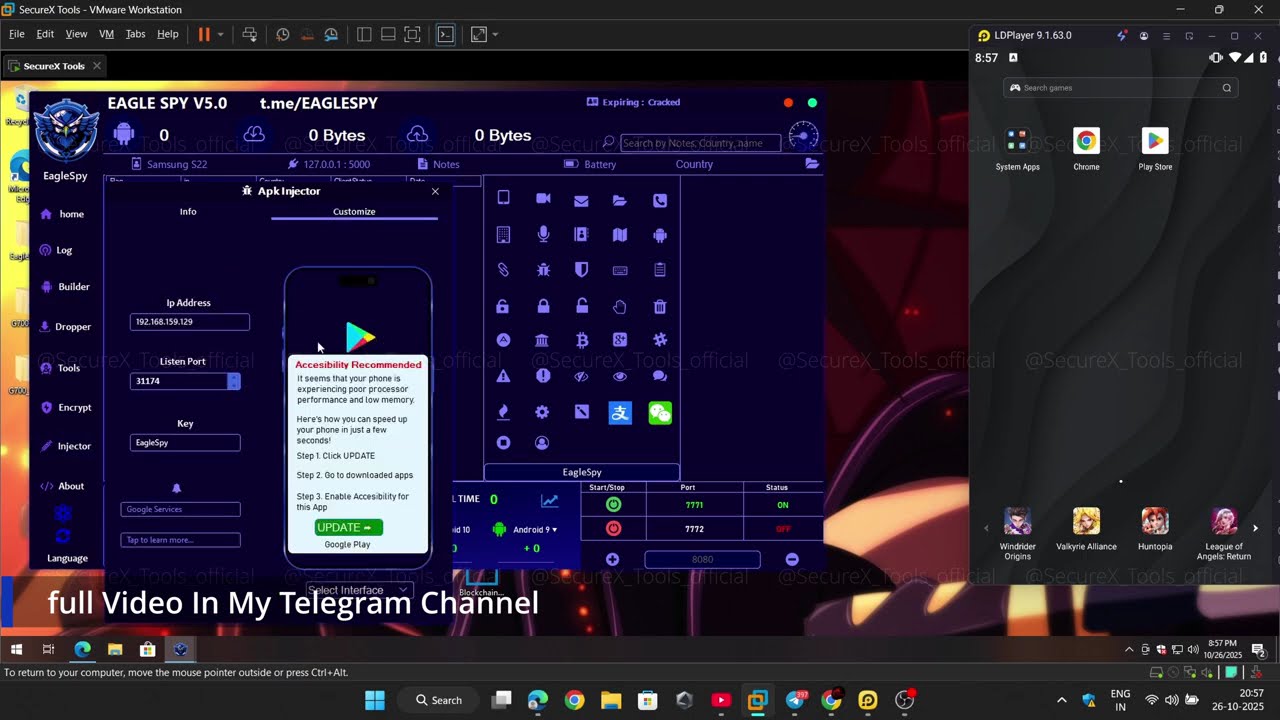The width and height of the screenshot is (1280, 720).
Task: Switch to the Info tab in Apk Injector
Action: pyautogui.click(x=188, y=212)
